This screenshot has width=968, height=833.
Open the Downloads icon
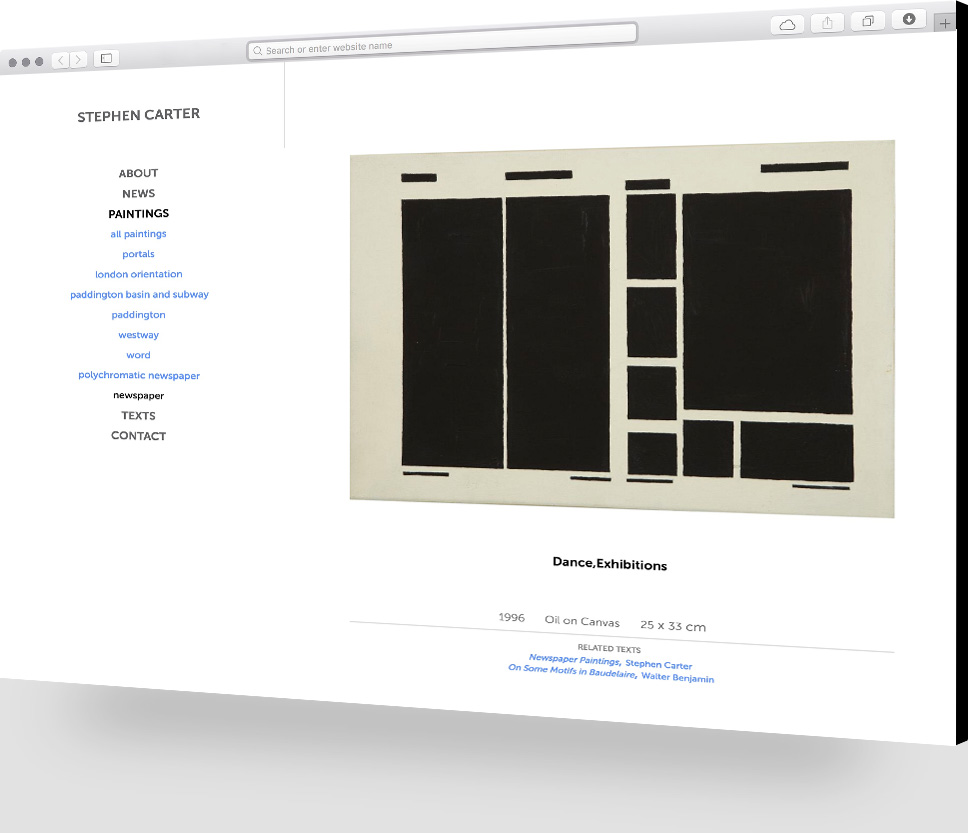908,19
